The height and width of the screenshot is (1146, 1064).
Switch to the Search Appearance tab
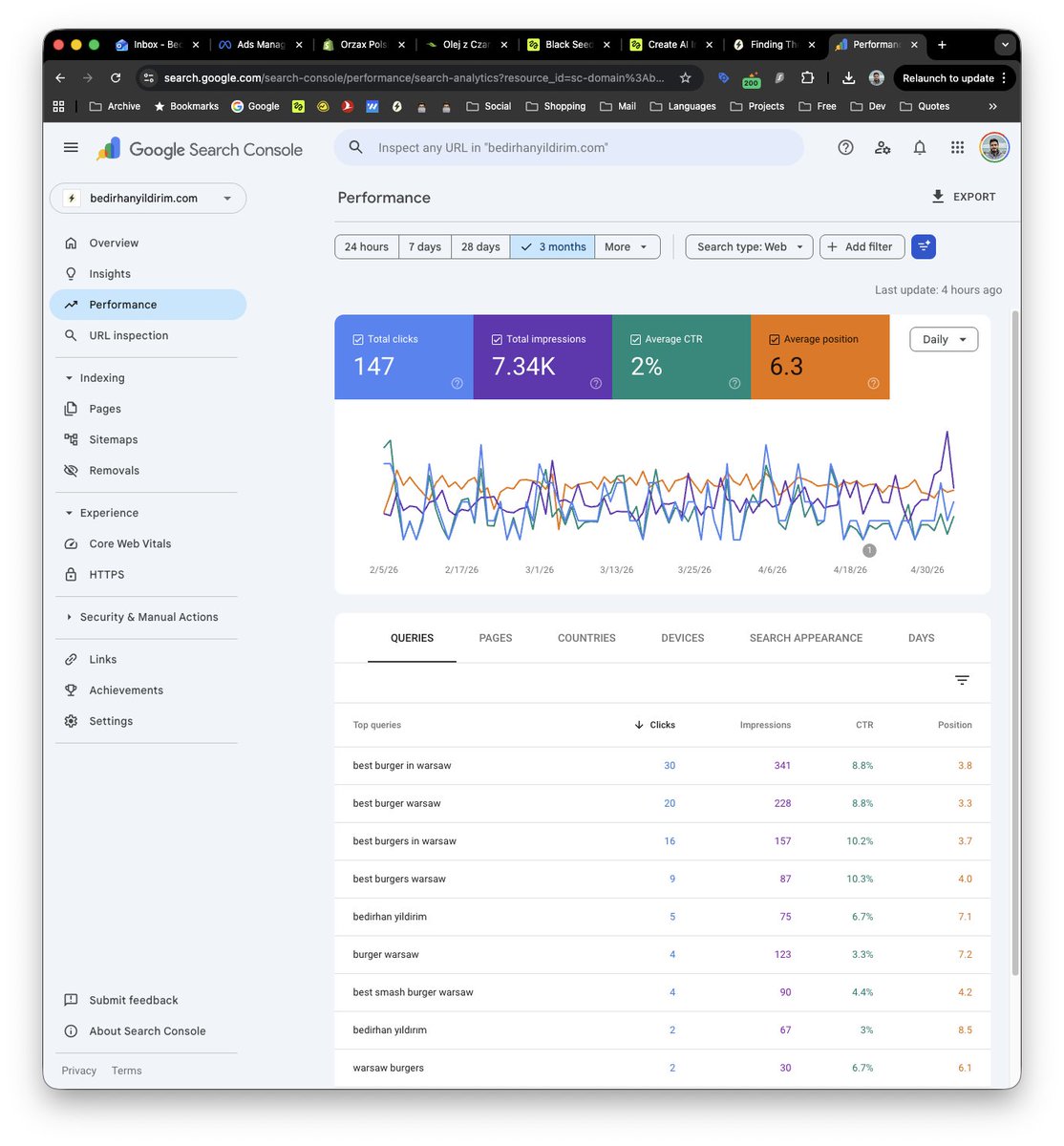806,638
